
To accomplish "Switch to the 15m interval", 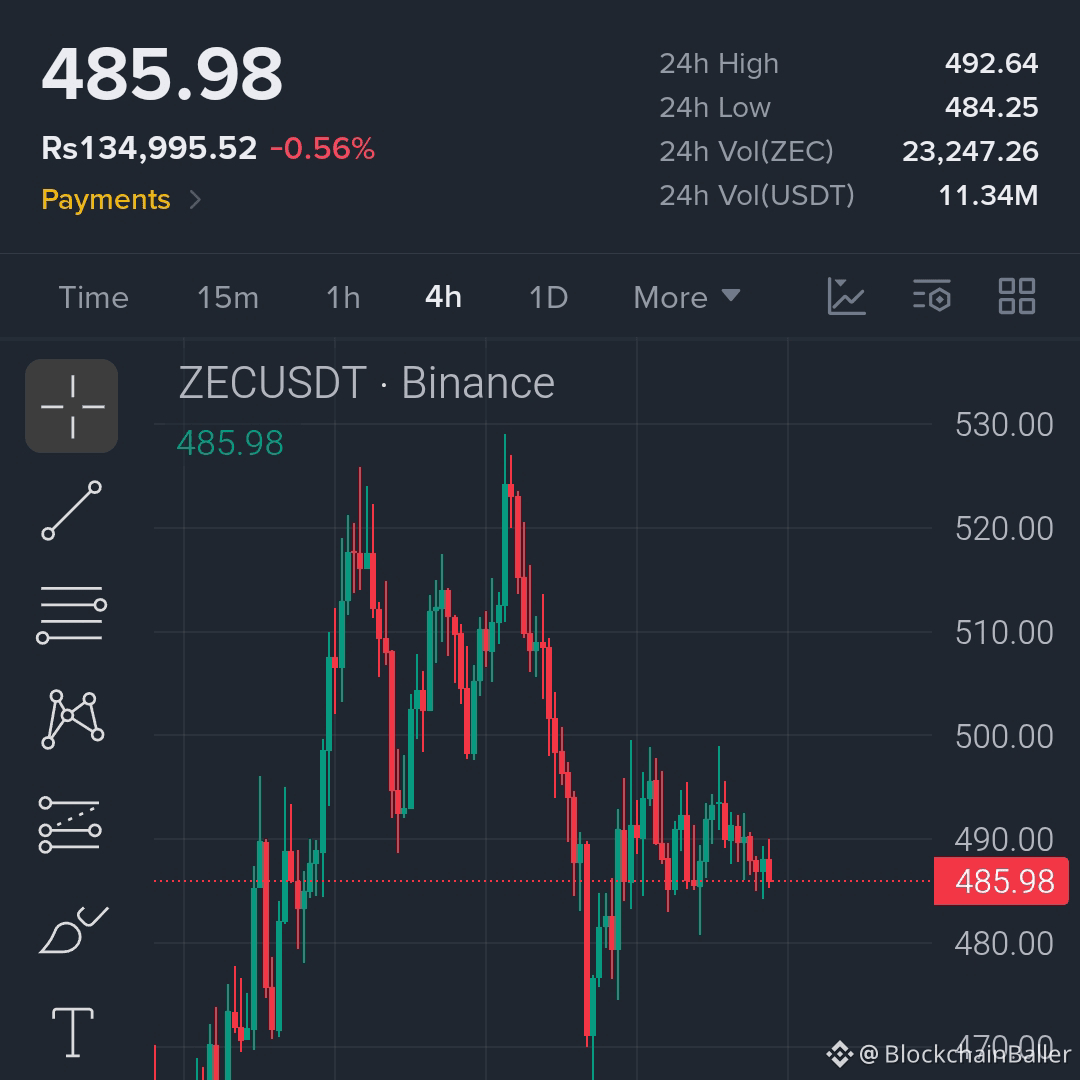I will (x=228, y=298).
